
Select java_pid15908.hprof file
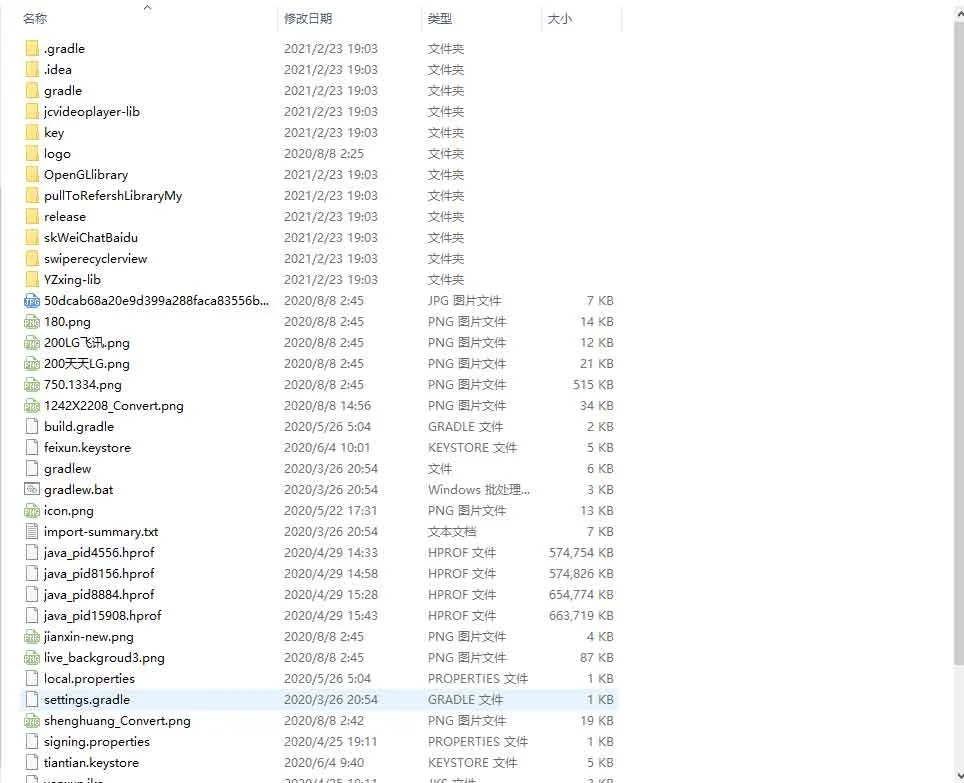[x=102, y=615]
